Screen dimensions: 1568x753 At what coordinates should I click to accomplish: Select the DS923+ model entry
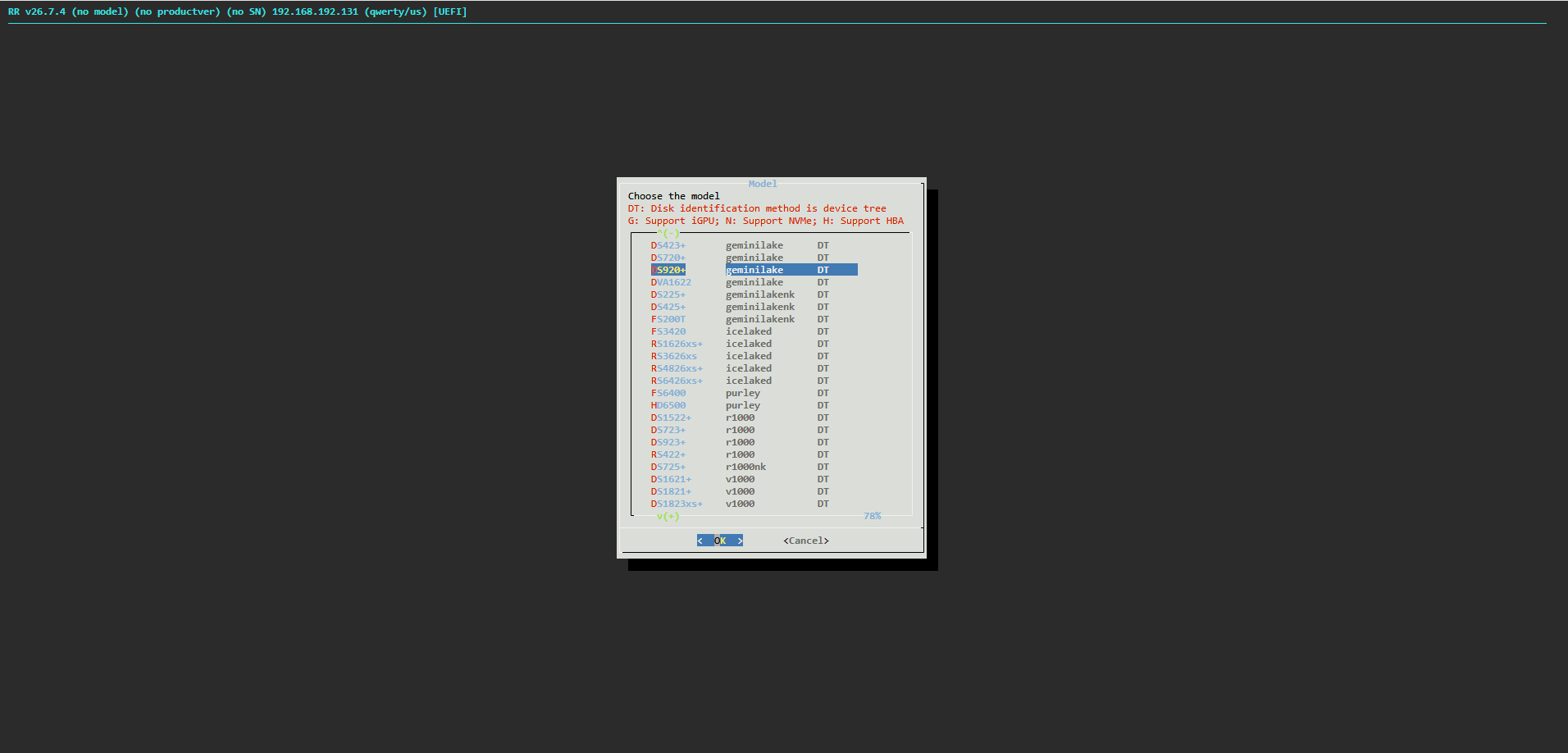pyautogui.click(x=754, y=442)
